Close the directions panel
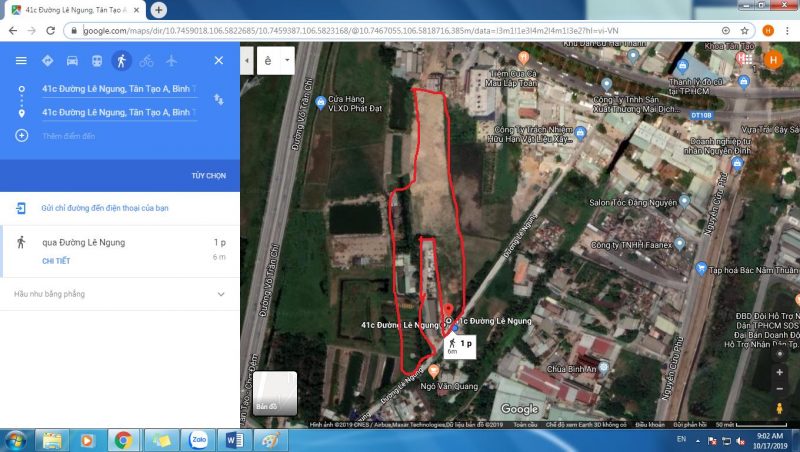 [219, 60]
